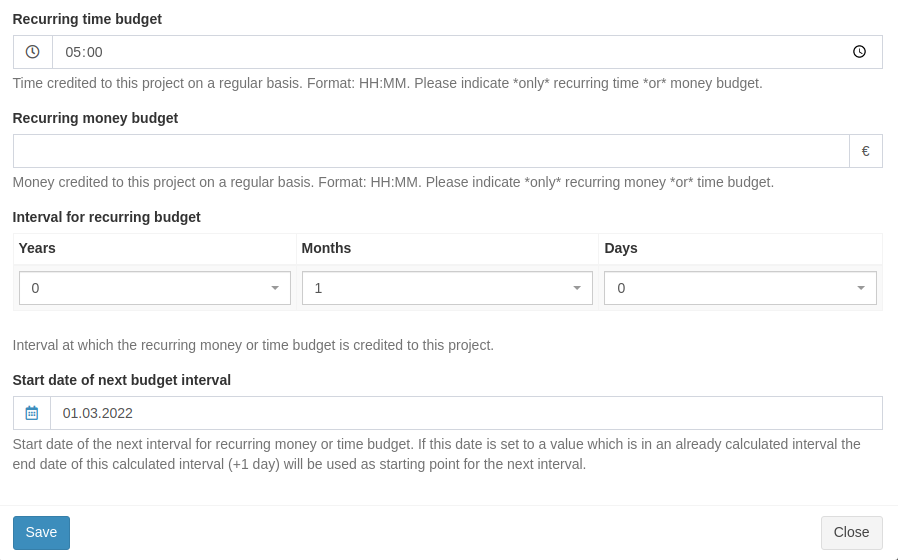Viewport: 898px width, 560px height.
Task: Click the help text starting "Time credited to this project"
Action: pos(387,83)
